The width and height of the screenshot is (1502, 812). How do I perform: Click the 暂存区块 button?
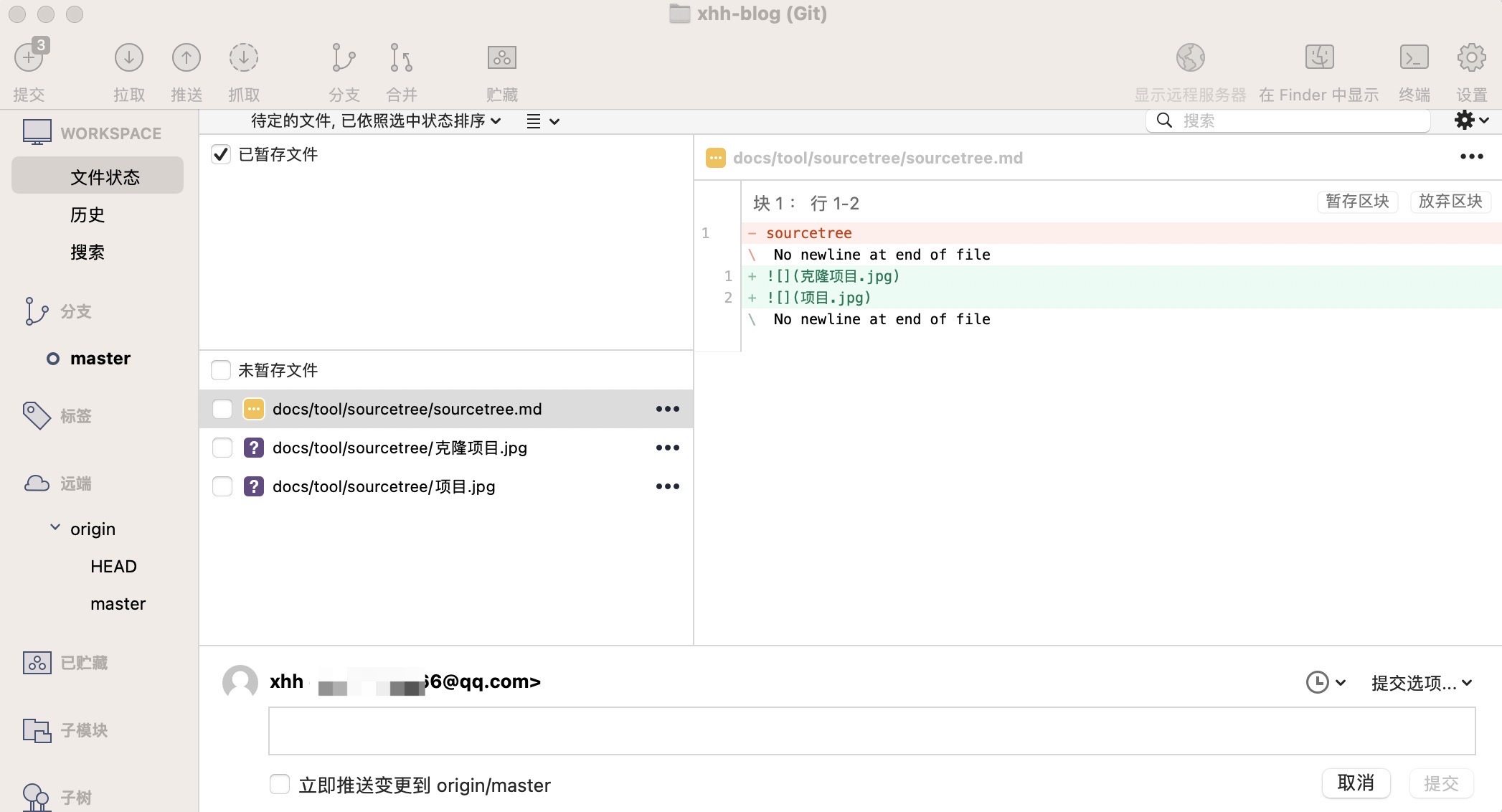point(1357,201)
